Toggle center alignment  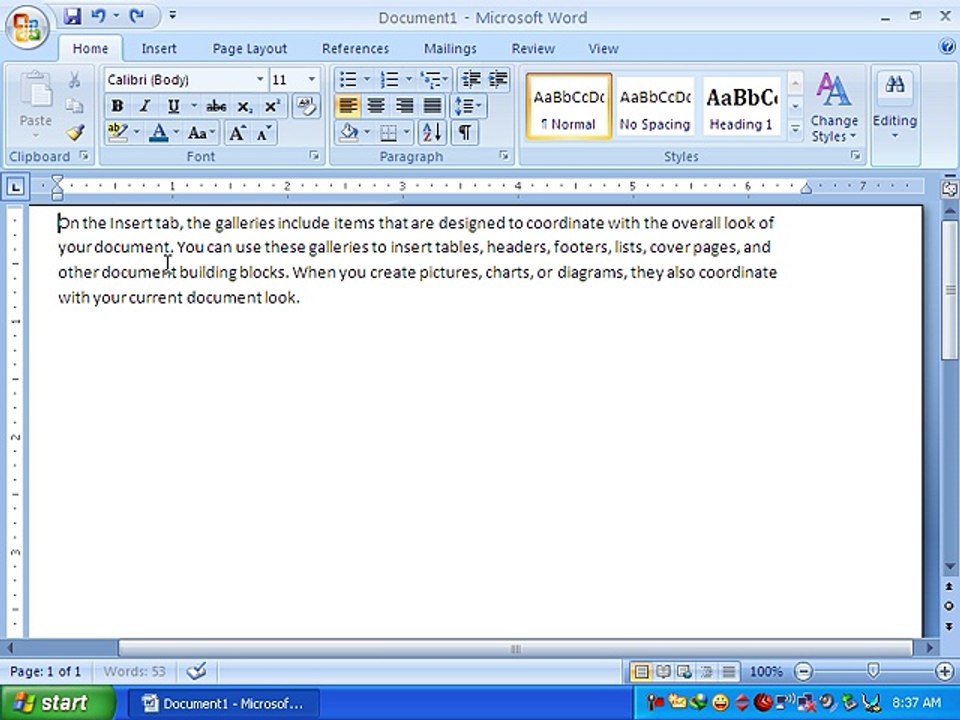376,106
